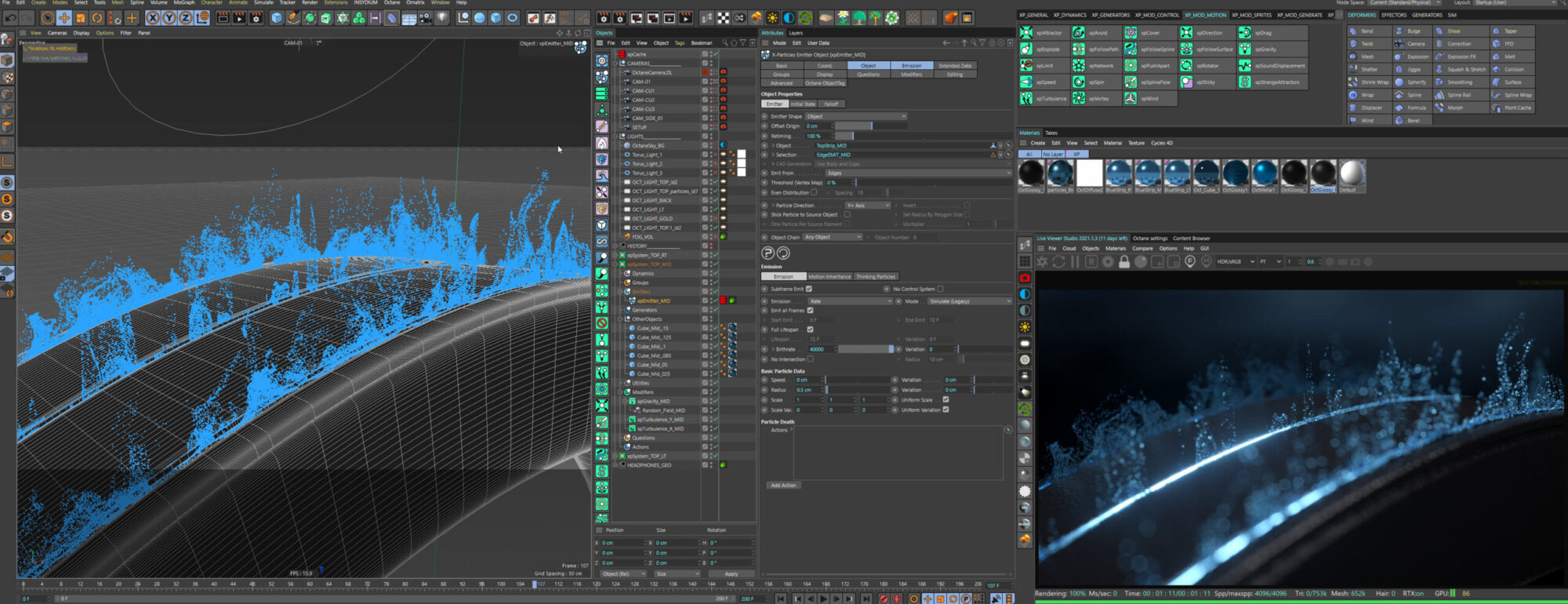
Task: Add a Point Cache deformer
Action: (1512, 107)
